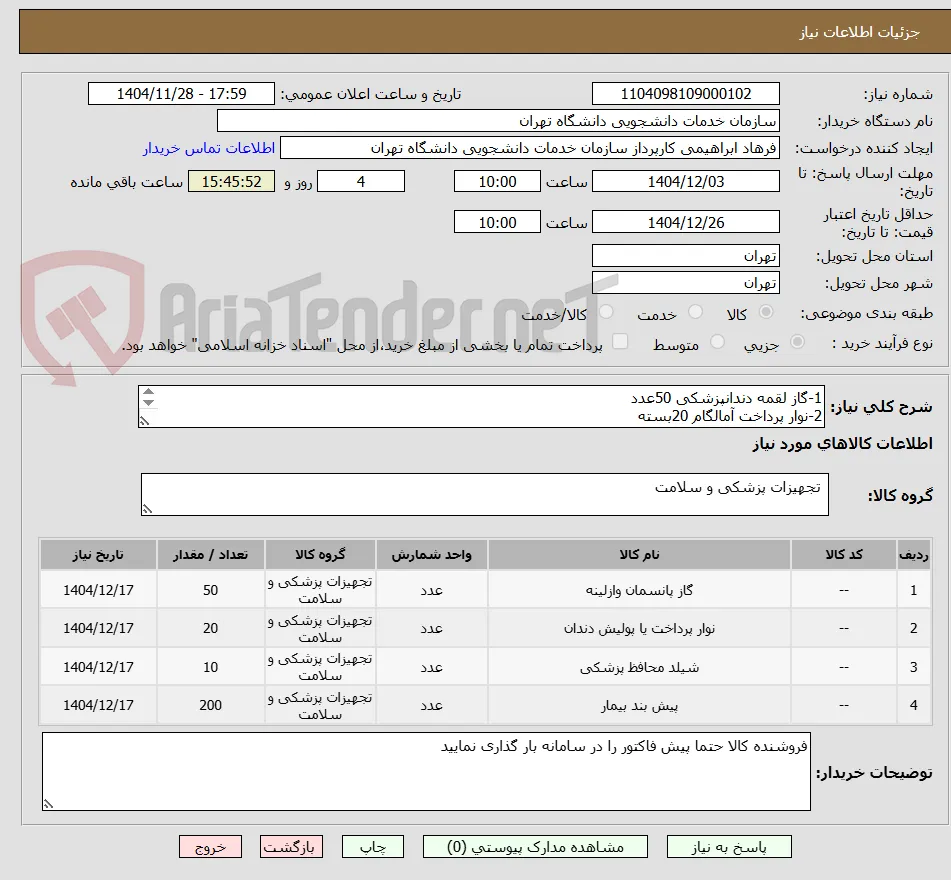Click the ردیف column header

(x=913, y=554)
